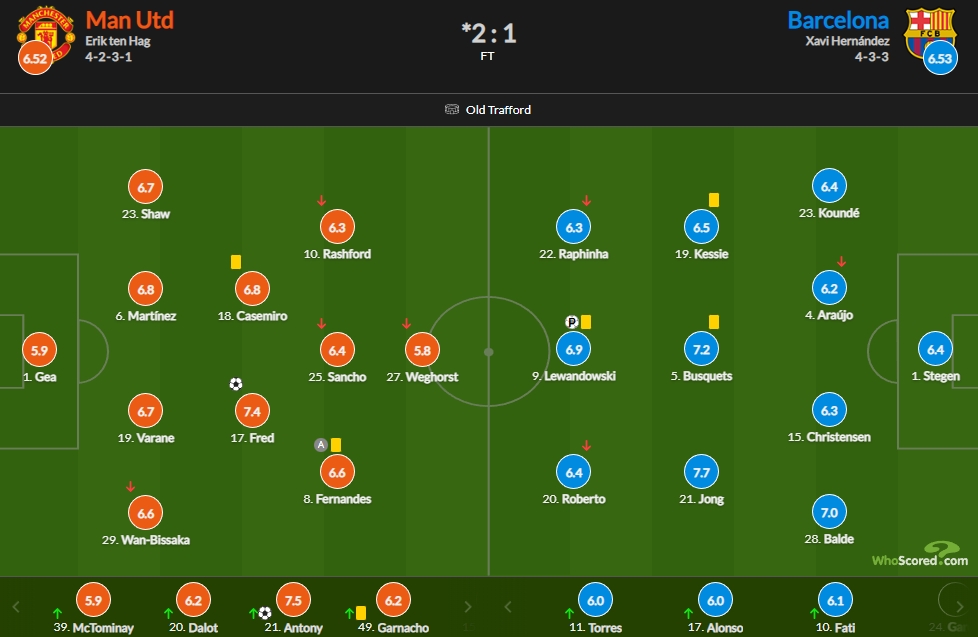
Task: Click the red substitution arrow above Weghorst
Action: click(407, 323)
